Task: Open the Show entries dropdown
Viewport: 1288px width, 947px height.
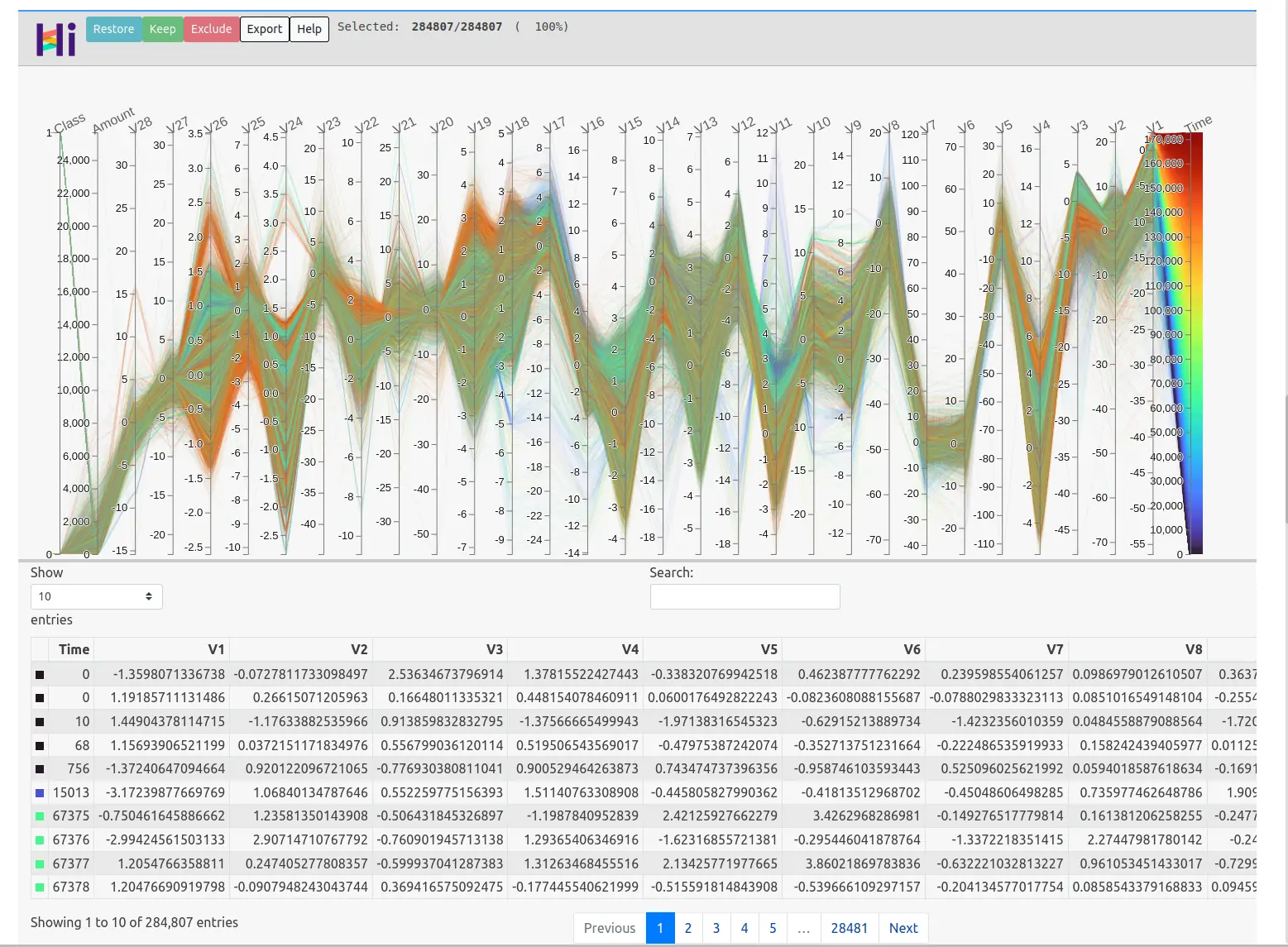Action: pyautogui.click(x=96, y=596)
